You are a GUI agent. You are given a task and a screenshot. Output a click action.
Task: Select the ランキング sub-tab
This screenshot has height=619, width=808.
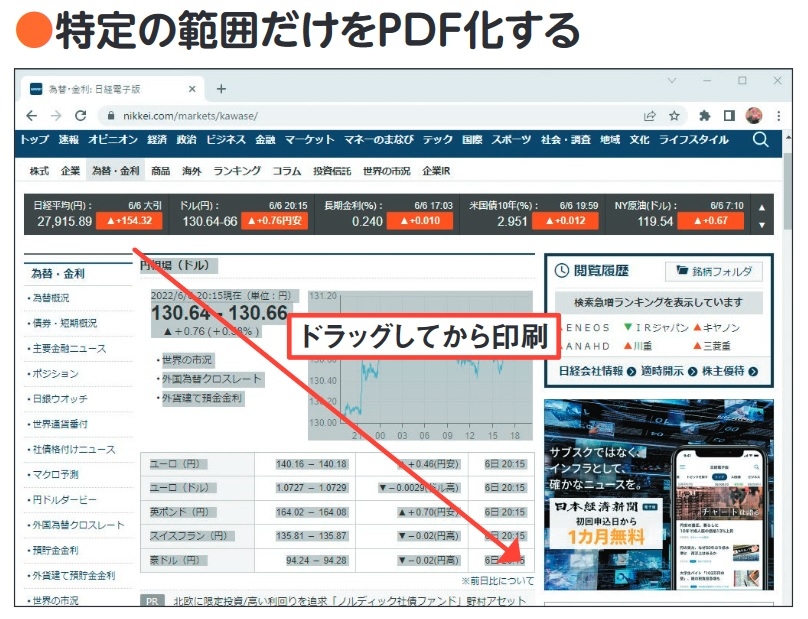pos(237,171)
